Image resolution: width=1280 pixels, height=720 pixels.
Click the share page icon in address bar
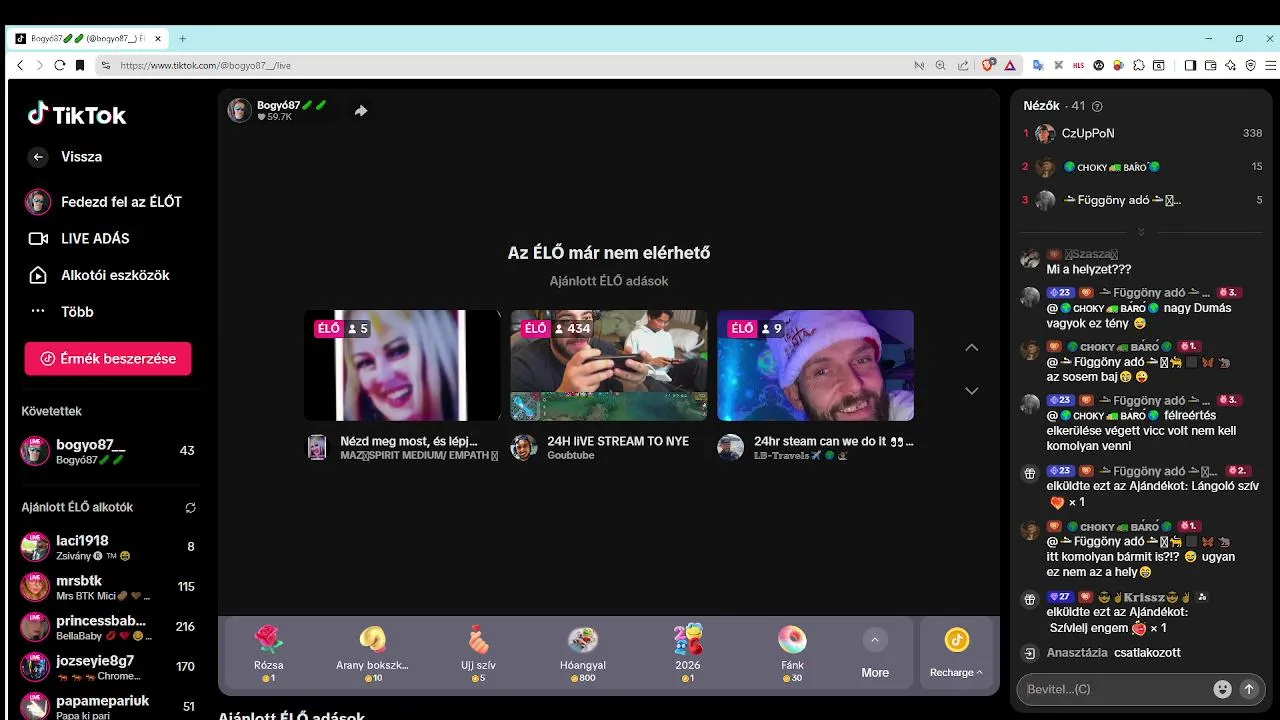click(x=963, y=65)
